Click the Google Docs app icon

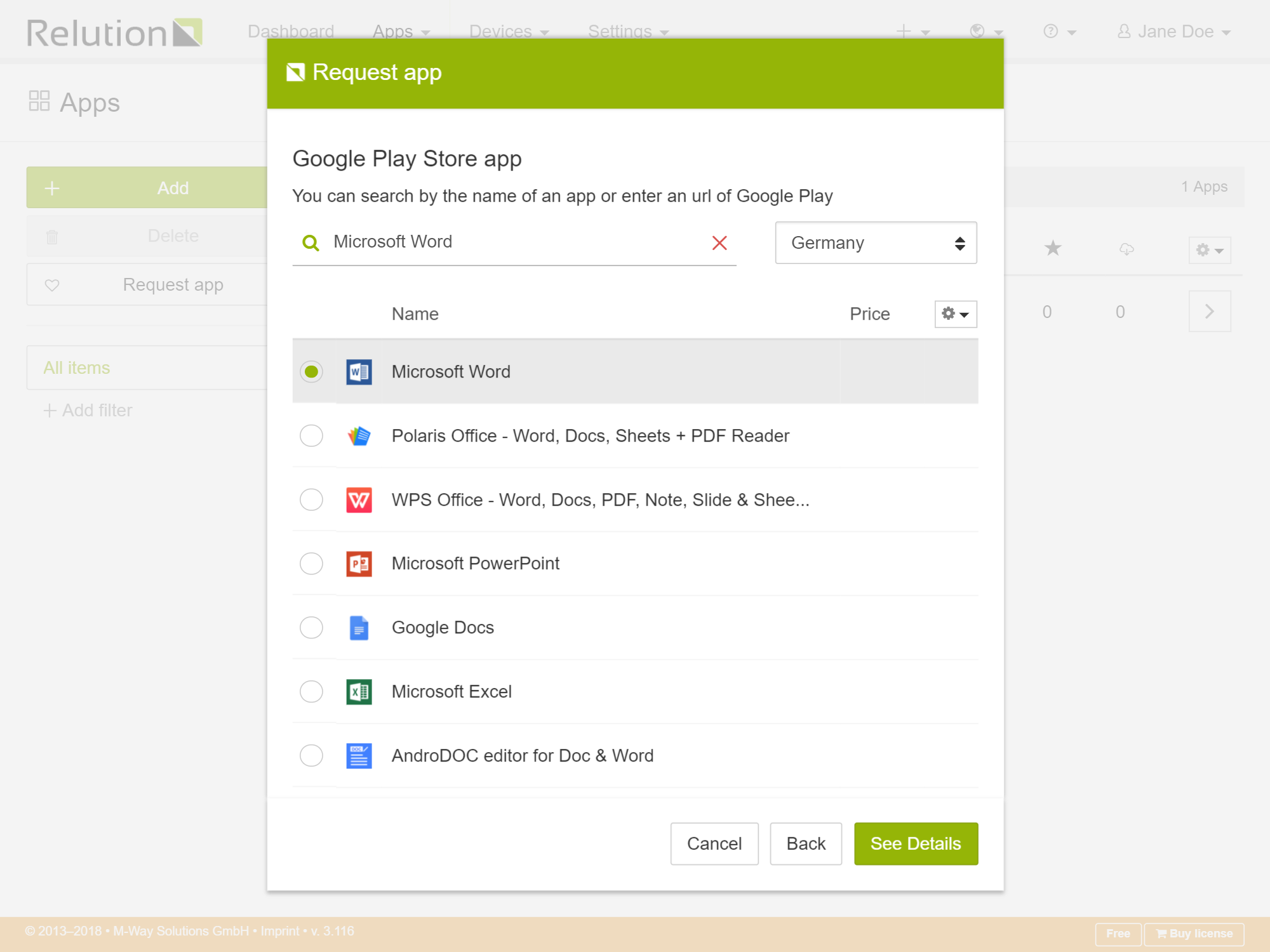[359, 628]
